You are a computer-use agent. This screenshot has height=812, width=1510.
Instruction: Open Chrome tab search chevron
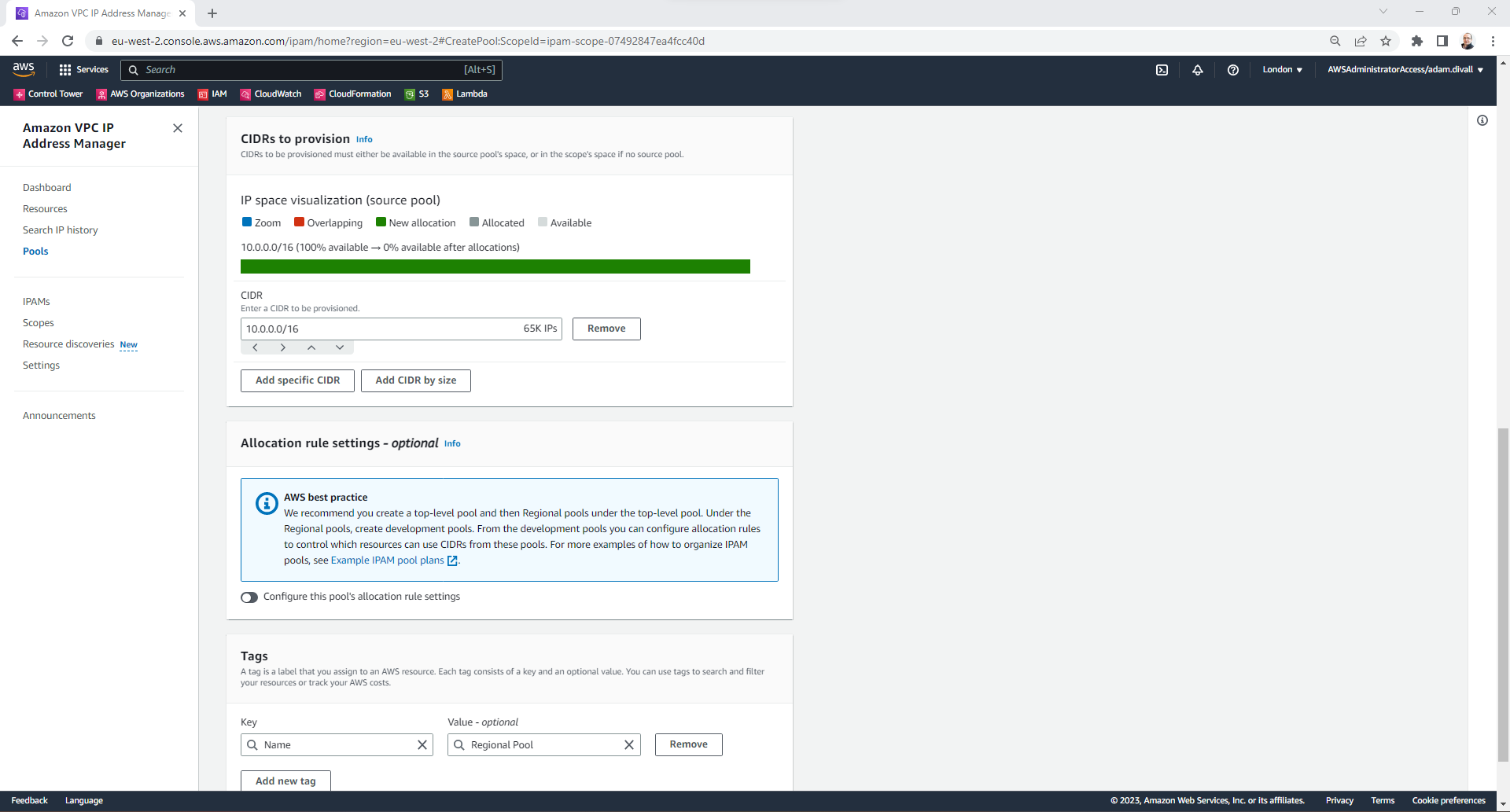1383,12
